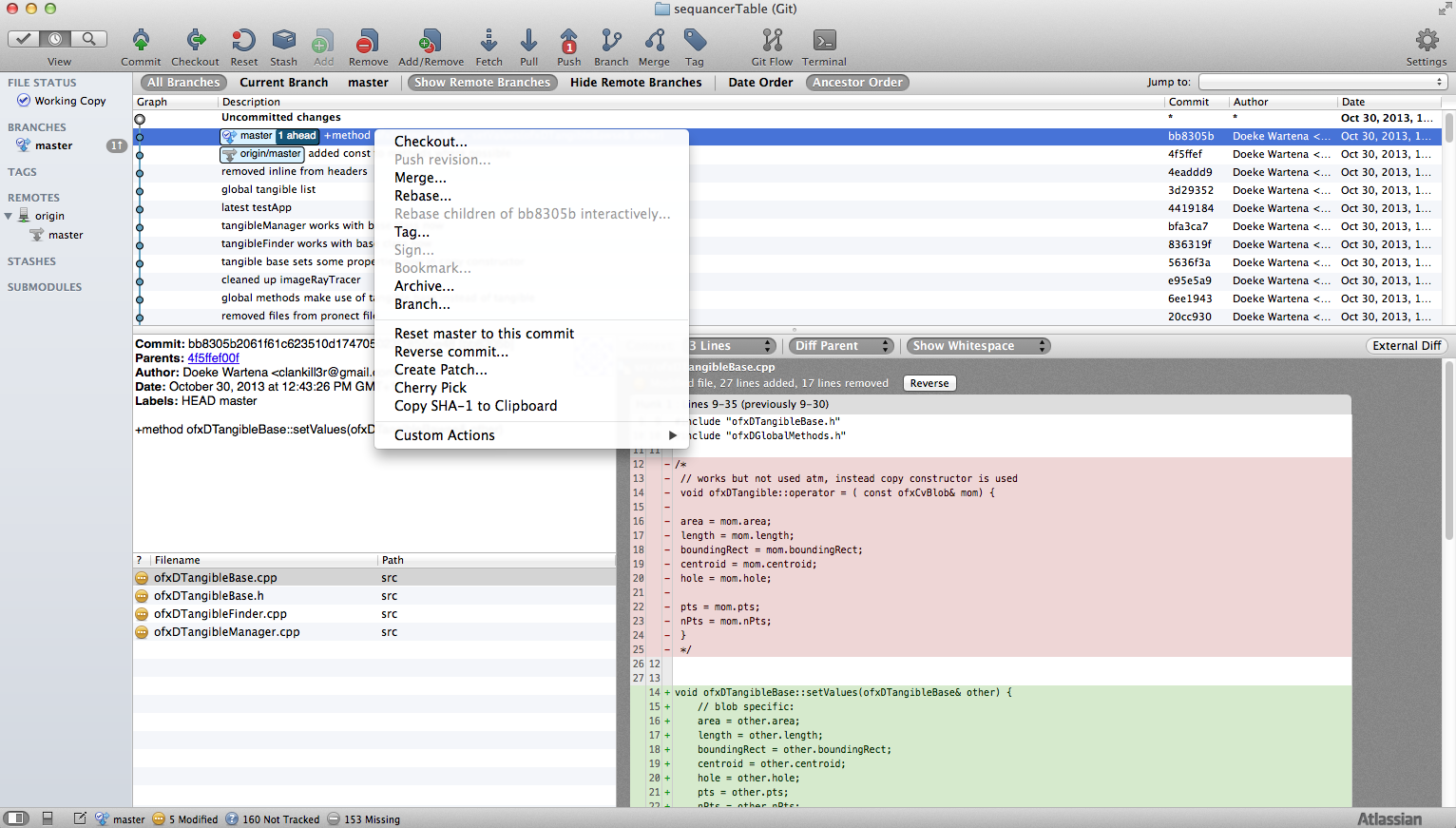The width and height of the screenshot is (1456, 828).
Task: Click the Reverse button for the hunk
Action: point(929,382)
